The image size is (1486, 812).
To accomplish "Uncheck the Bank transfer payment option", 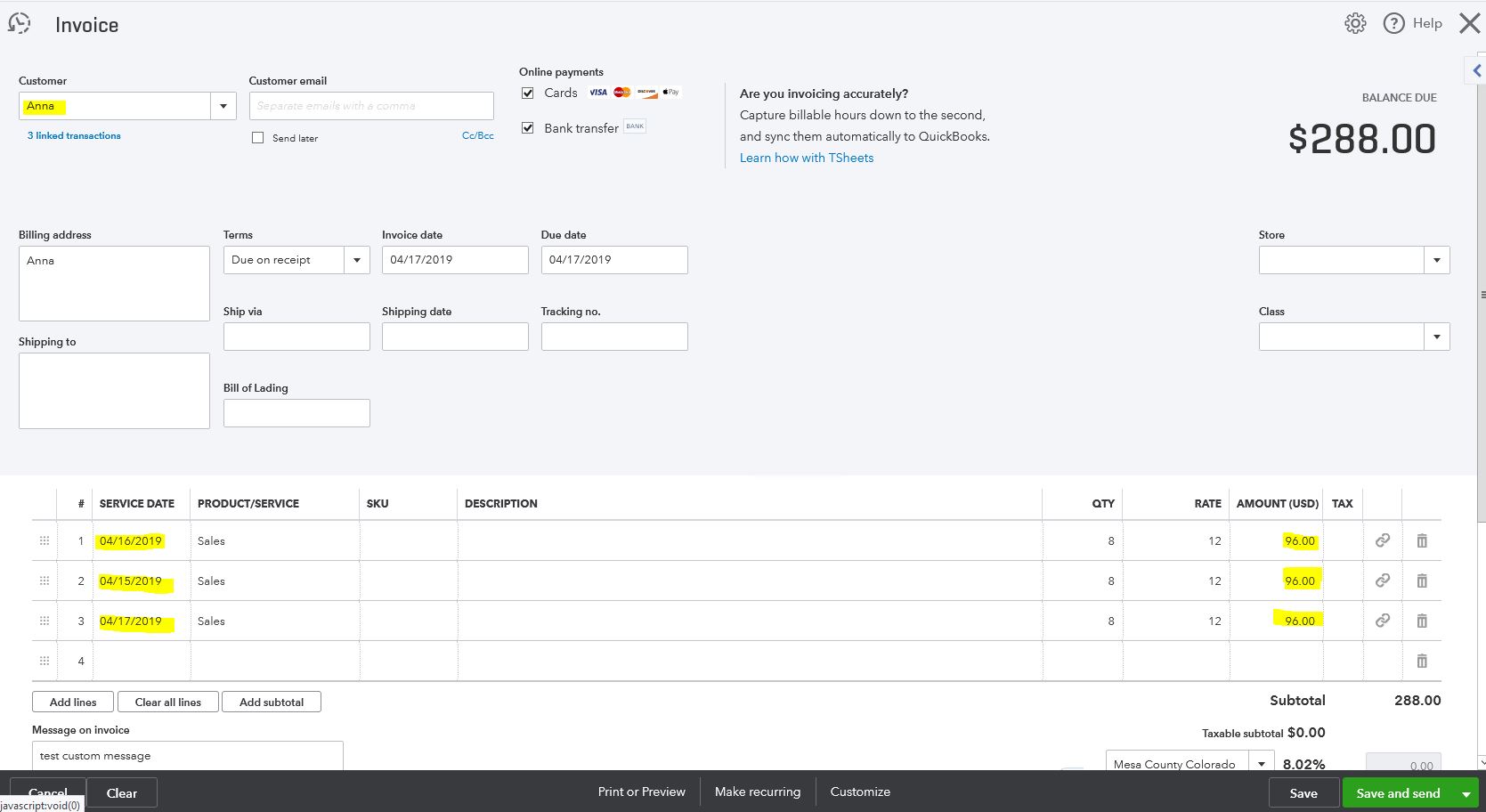I will click(x=527, y=126).
